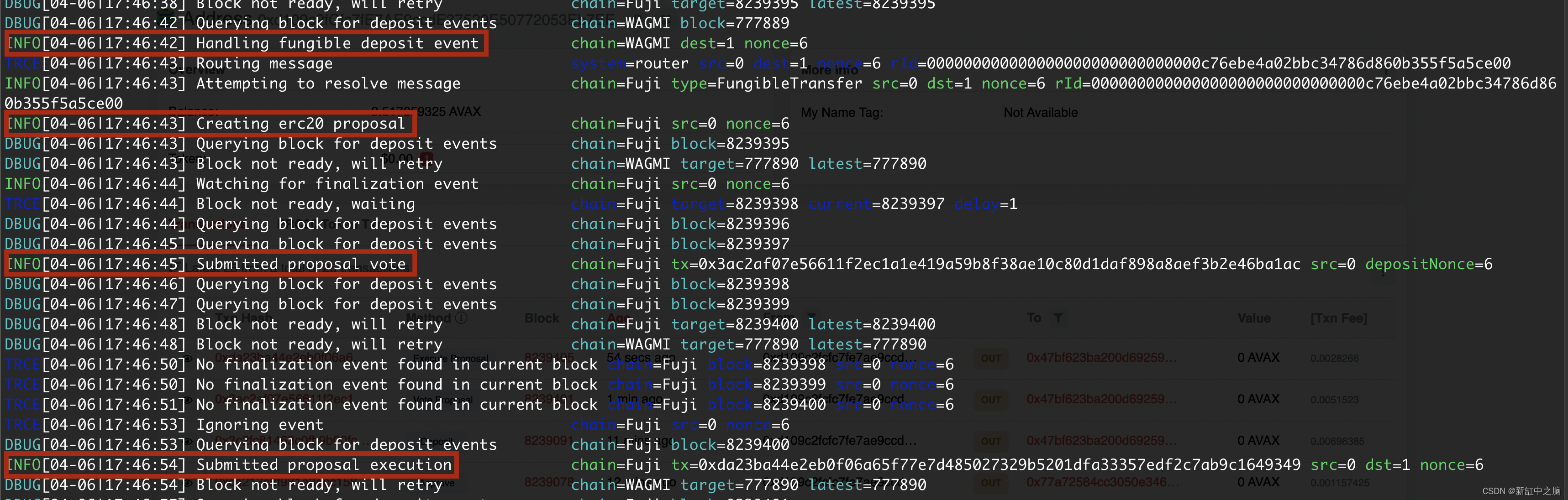
Task: Click the [Txn Fee] column header
Action: click(x=1338, y=318)
